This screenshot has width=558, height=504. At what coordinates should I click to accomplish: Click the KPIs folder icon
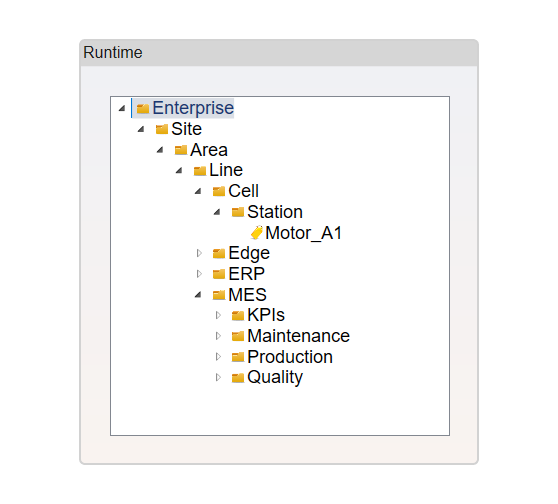click(x=238, y=315)
